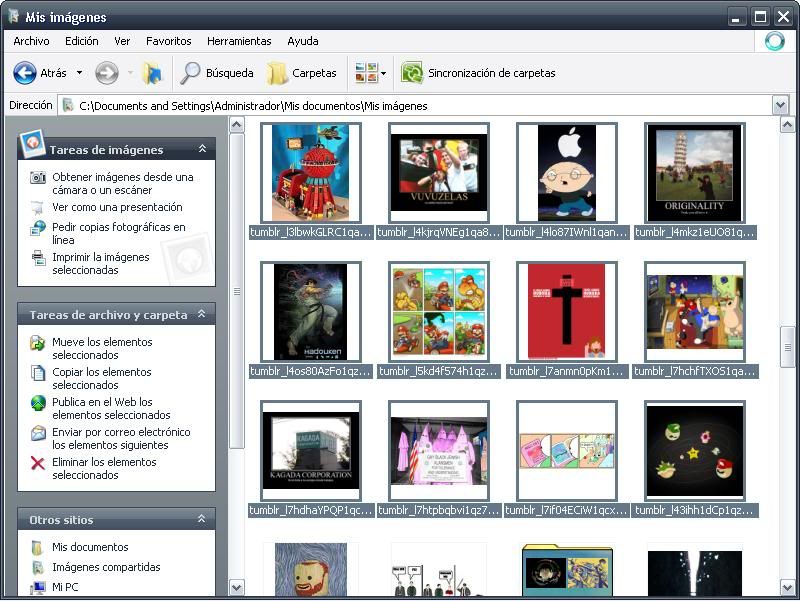
Task: Expand the Dirección address bar dropdown
Action: tap(780, 105)
